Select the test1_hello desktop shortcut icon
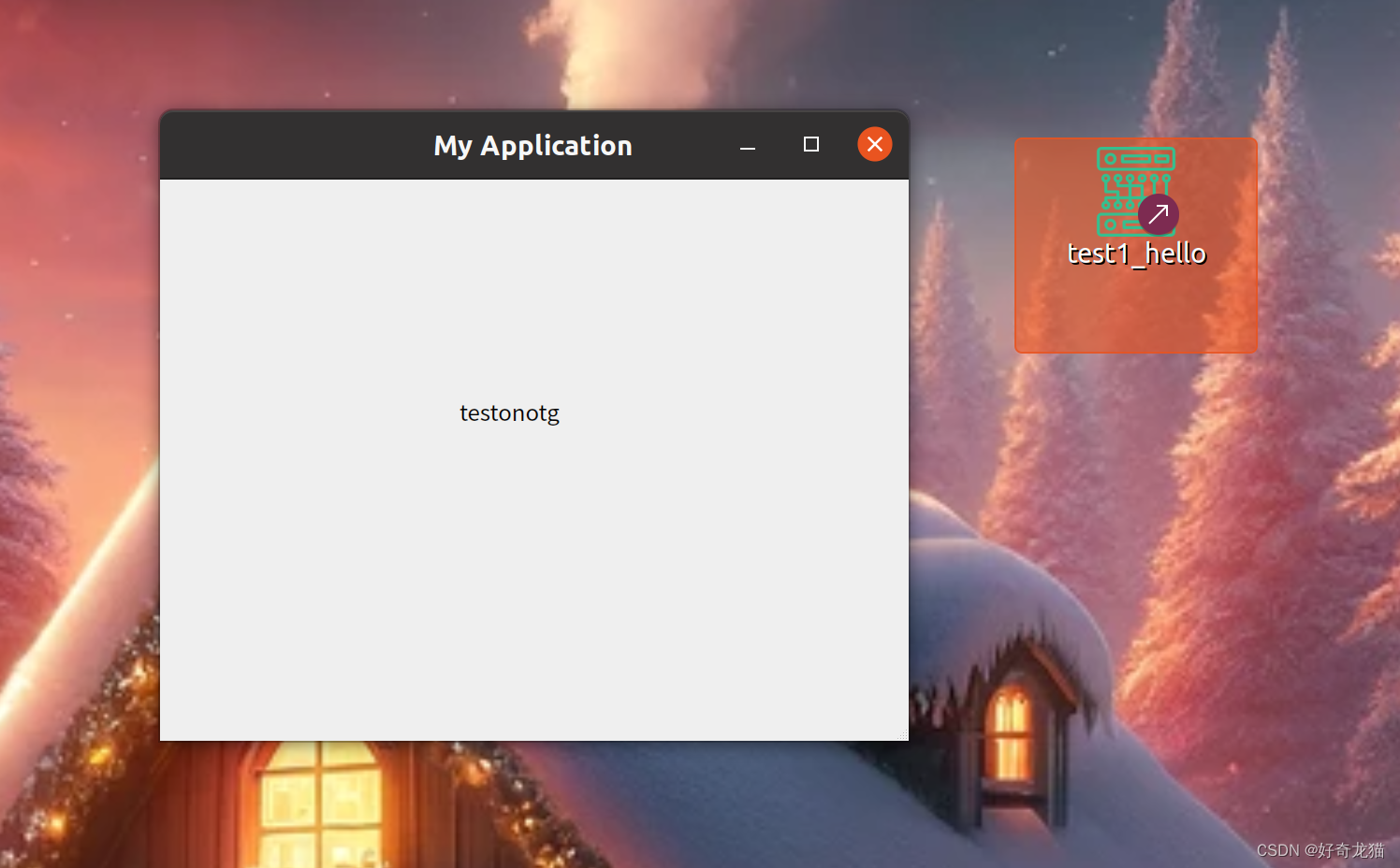Screen dimensions: 1400x868 point(1136,191)
